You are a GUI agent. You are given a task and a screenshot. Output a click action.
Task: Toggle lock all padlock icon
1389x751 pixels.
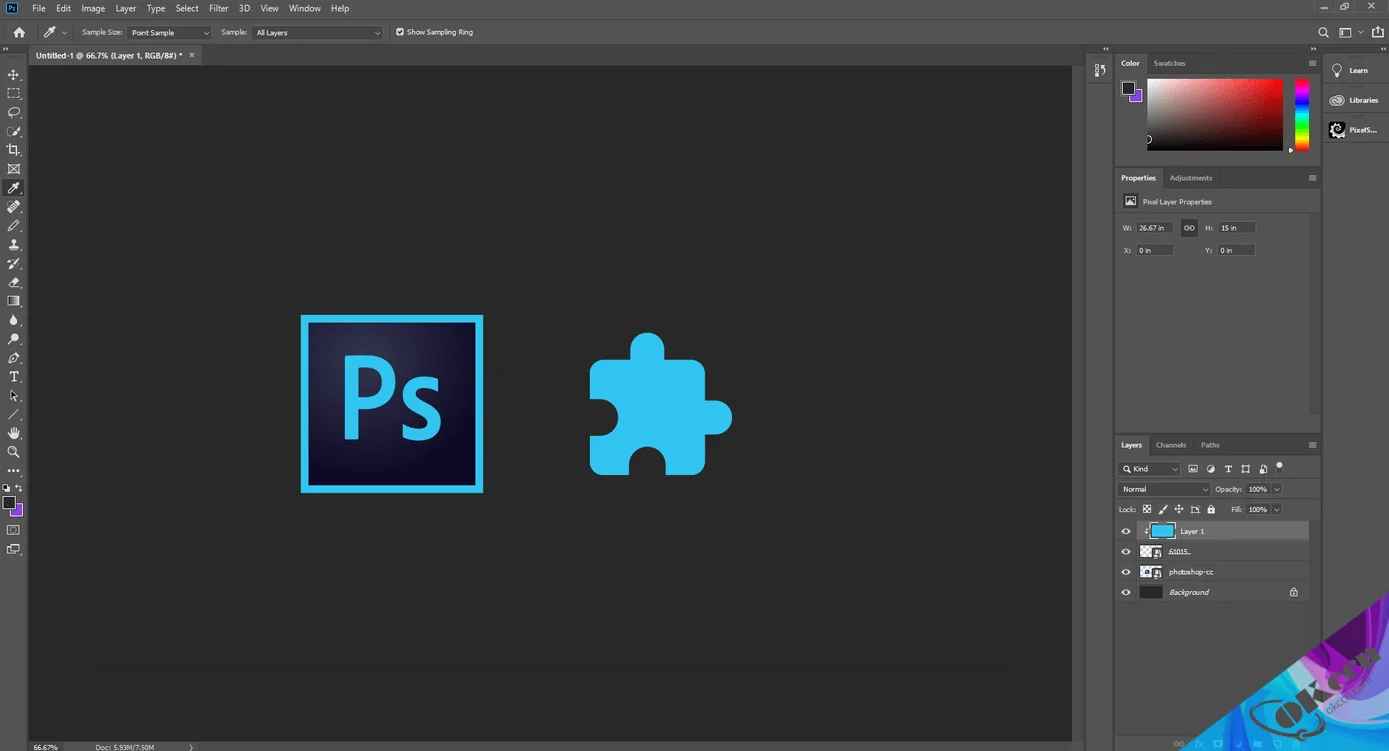1211,510
